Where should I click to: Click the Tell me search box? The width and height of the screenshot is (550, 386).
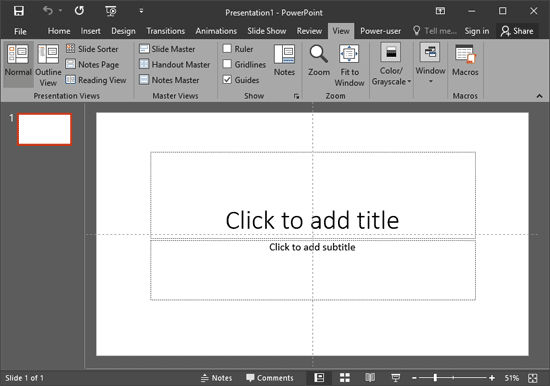[x=435, y=31]
